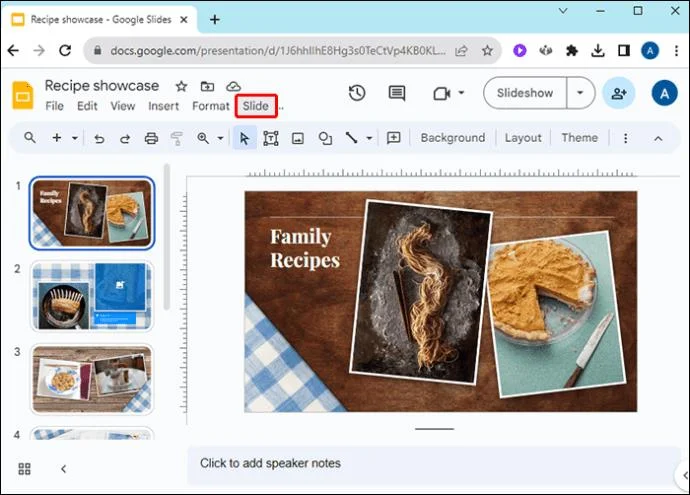The width and height of the screenshot is (690, 495).
Task: Click the Theme button
Action: pyautogui.click(x=580, y=138)
